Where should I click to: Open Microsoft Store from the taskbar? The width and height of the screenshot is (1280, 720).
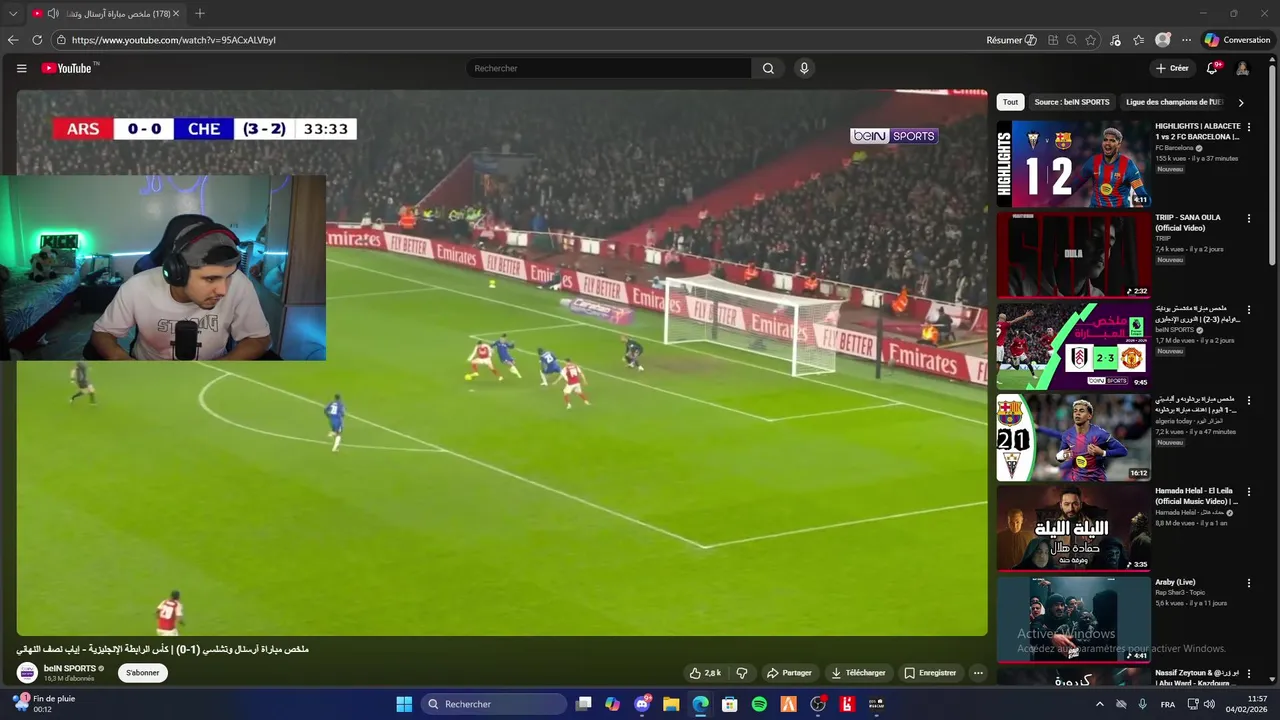point(730,704)
